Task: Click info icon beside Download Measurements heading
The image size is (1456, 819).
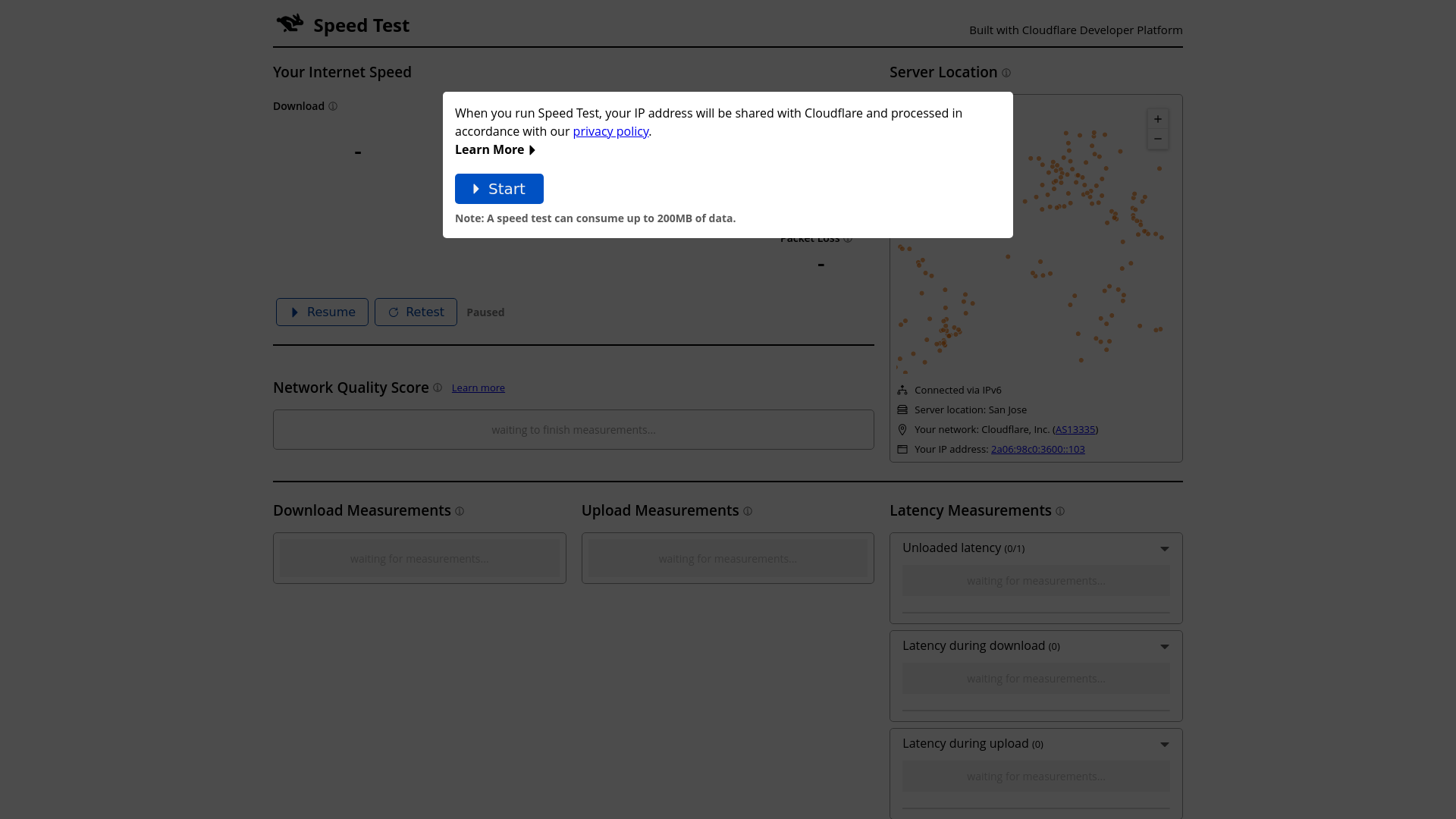Action: point(460,511)
